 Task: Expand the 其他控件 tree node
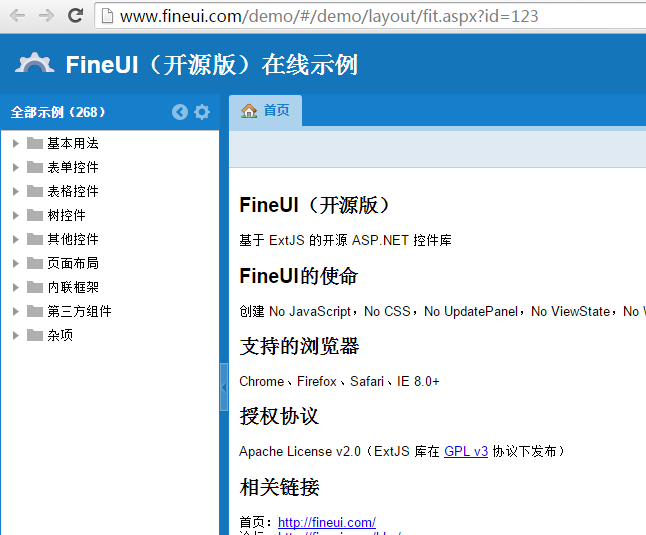(16, 239)
